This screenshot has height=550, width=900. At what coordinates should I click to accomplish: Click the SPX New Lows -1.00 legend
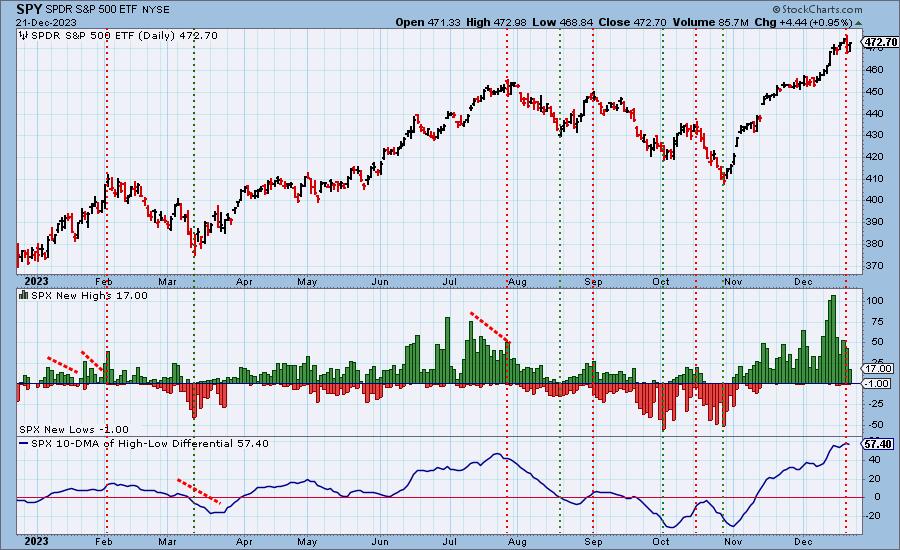(x=74, y=429)
